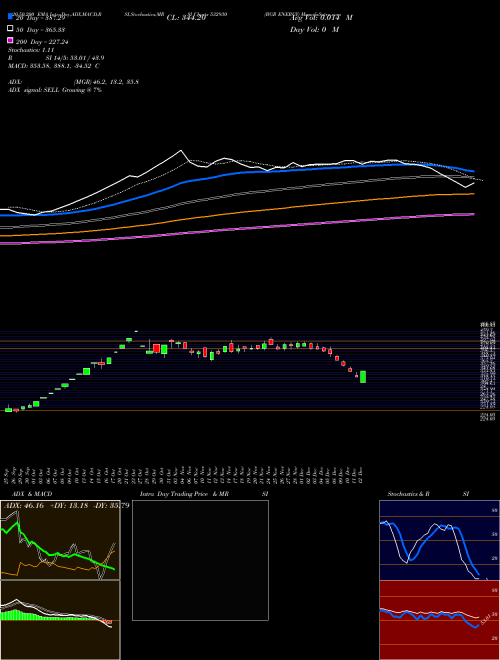The image size is (500, 660).
Task: Click the large red candle beside green one
Action: (x=157, y=349)
